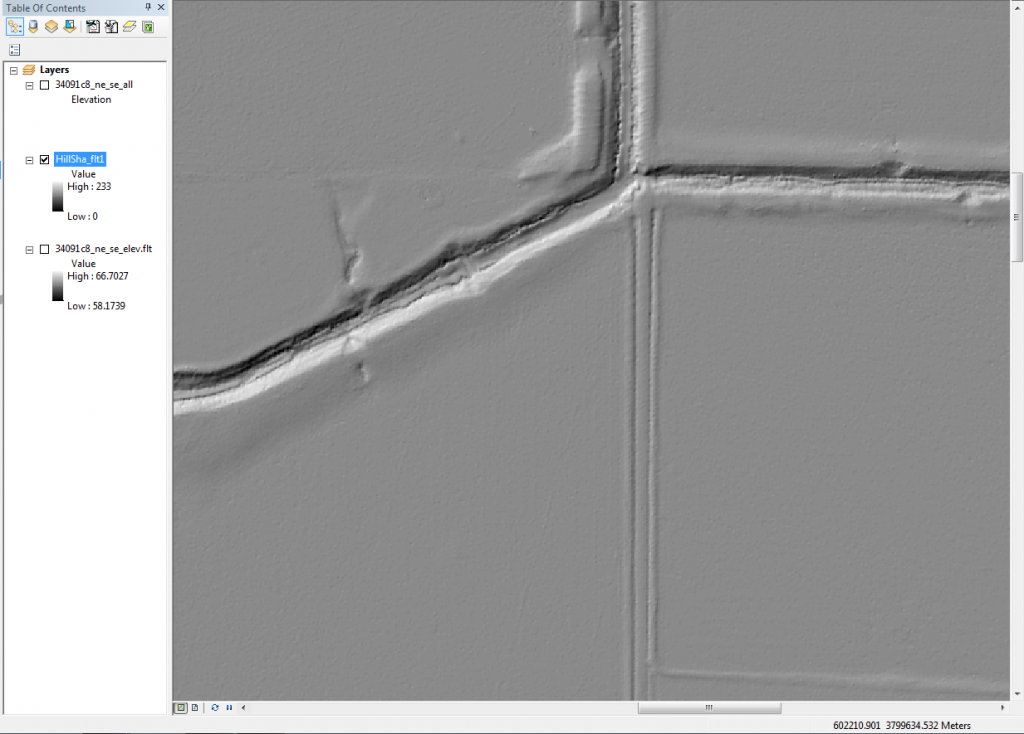The width and height of the screenshot is (1024, 734).
Task: Click the grayscale ramp of HillSha_flt1
Action: 58,196
